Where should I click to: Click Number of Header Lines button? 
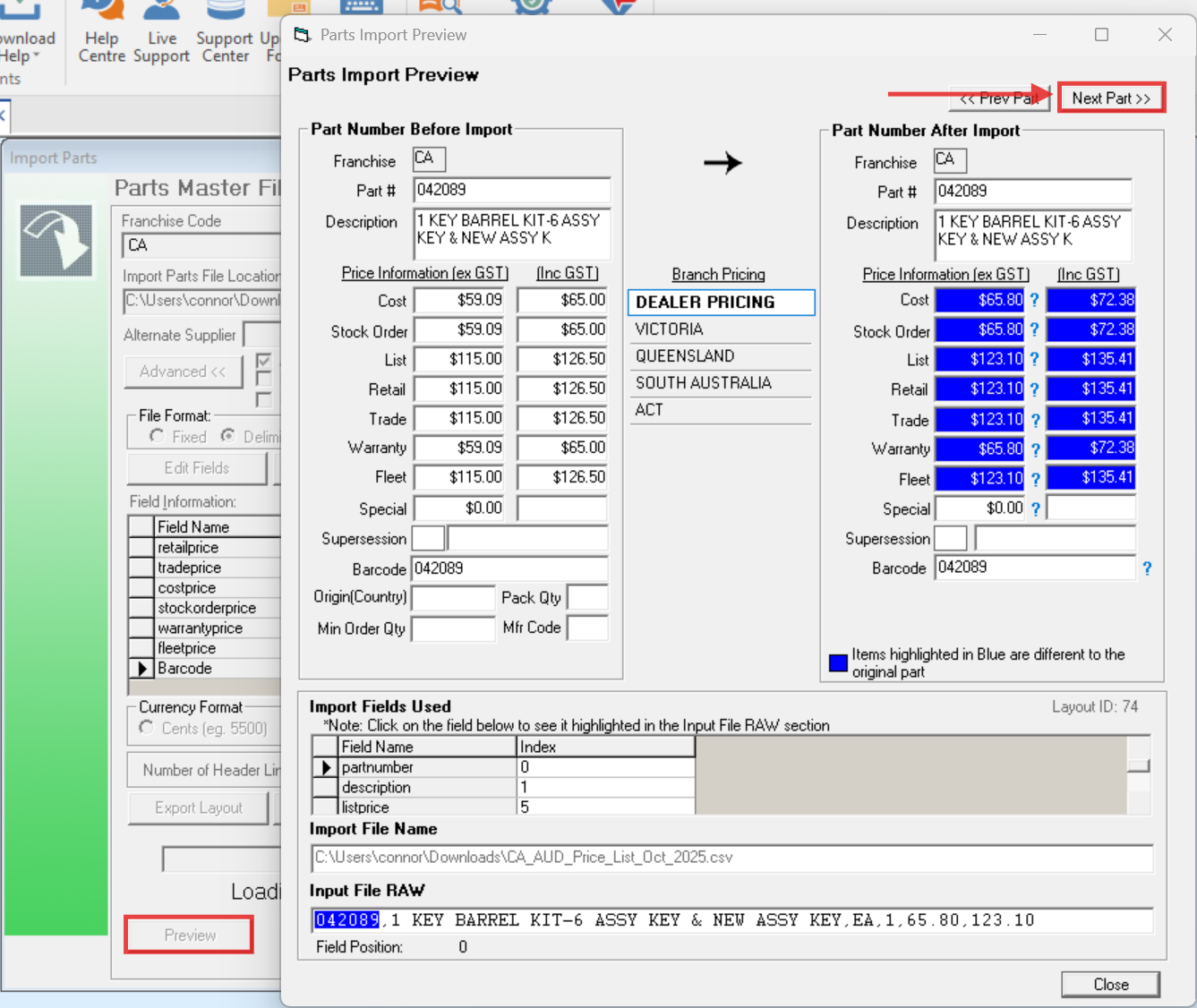pyautogui.click(x=204, y=770)
